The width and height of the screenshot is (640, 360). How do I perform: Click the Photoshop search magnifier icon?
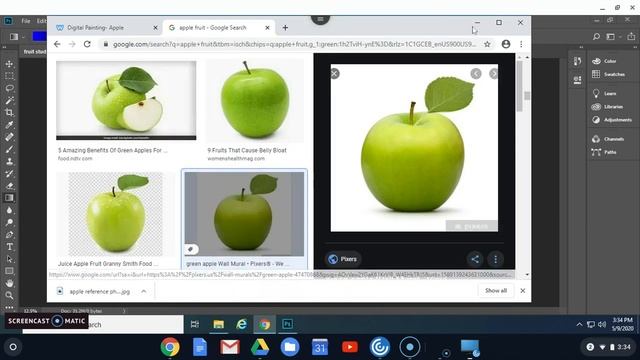[x=596, y=37]
